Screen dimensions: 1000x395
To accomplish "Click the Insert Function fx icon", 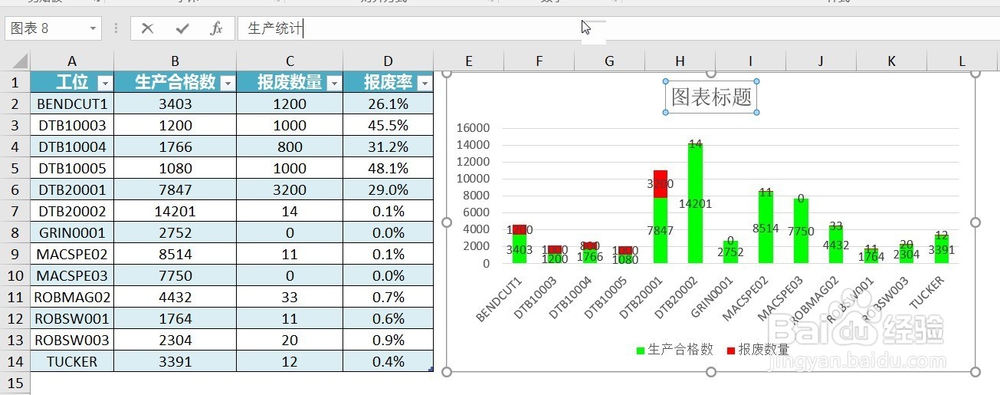I will 217,29.
